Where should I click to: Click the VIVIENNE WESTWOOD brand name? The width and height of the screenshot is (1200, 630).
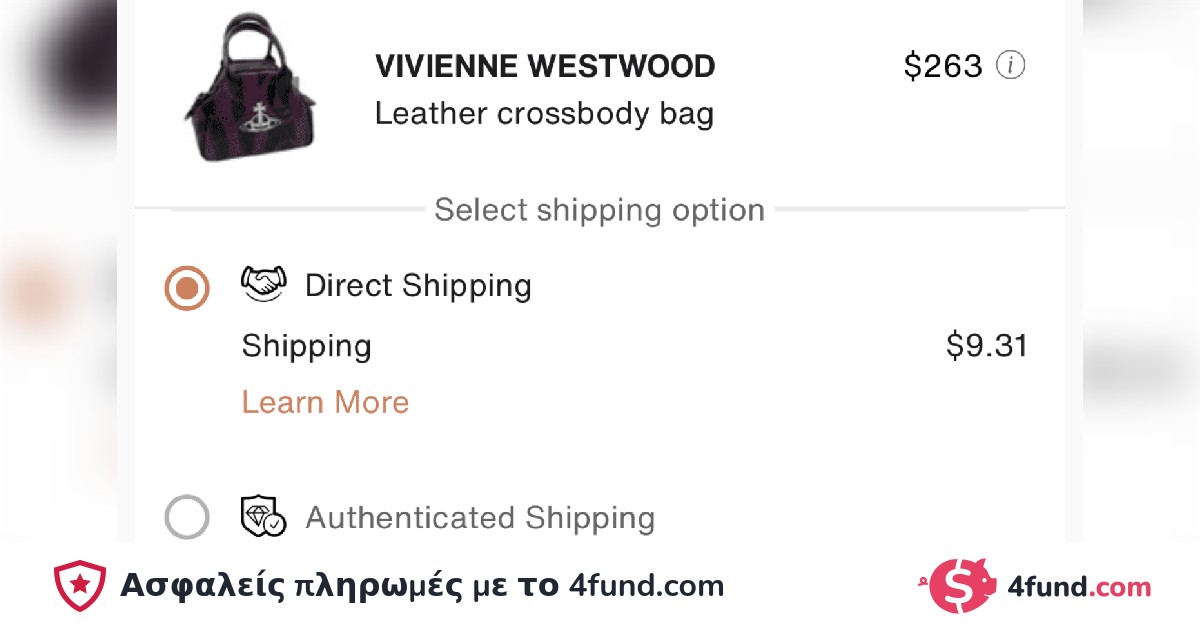(545, 67)
